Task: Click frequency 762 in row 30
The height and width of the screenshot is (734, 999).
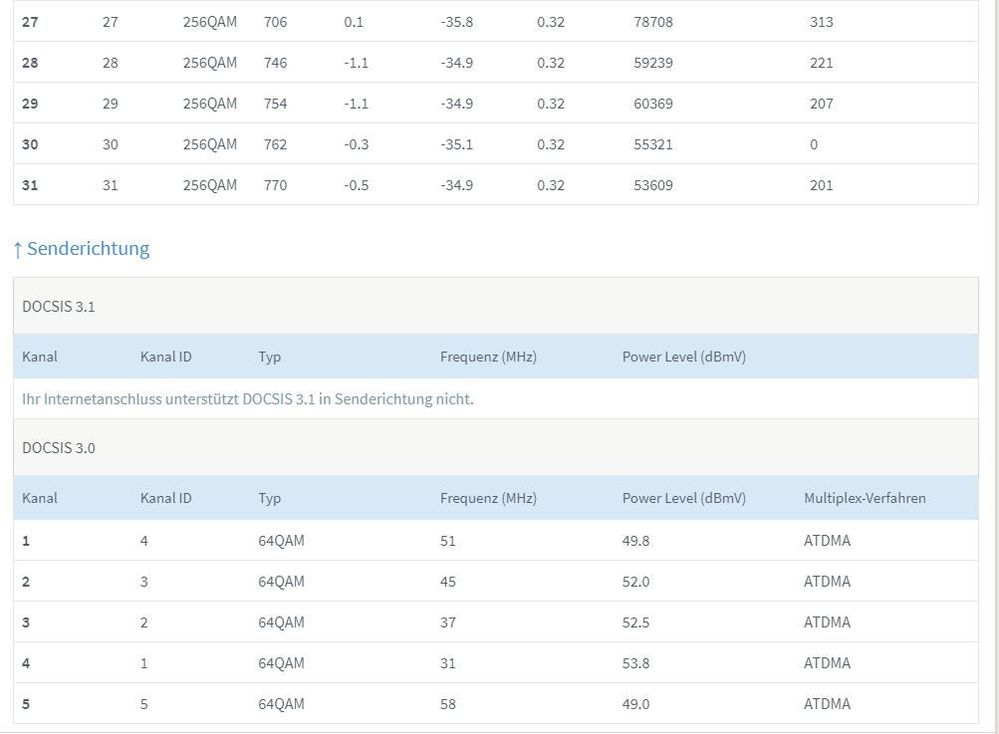Action: (275, 144)
